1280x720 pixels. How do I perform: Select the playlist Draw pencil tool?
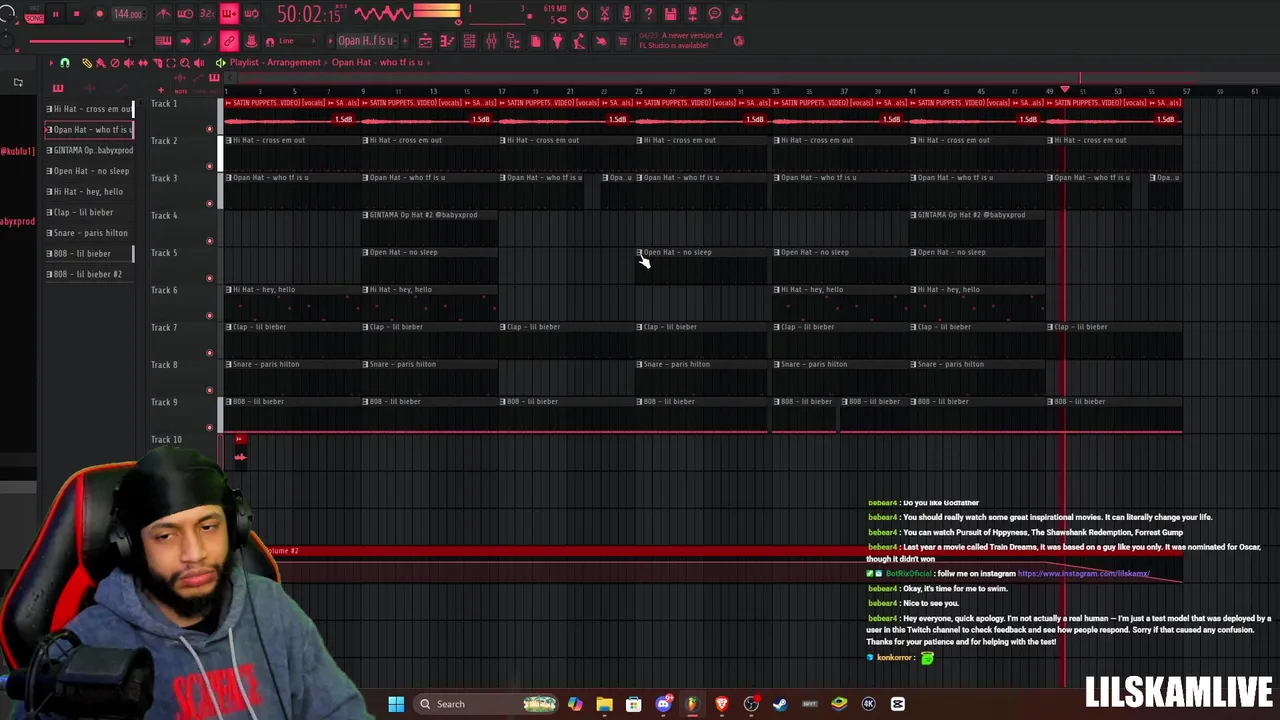click(x=86, y=63)
